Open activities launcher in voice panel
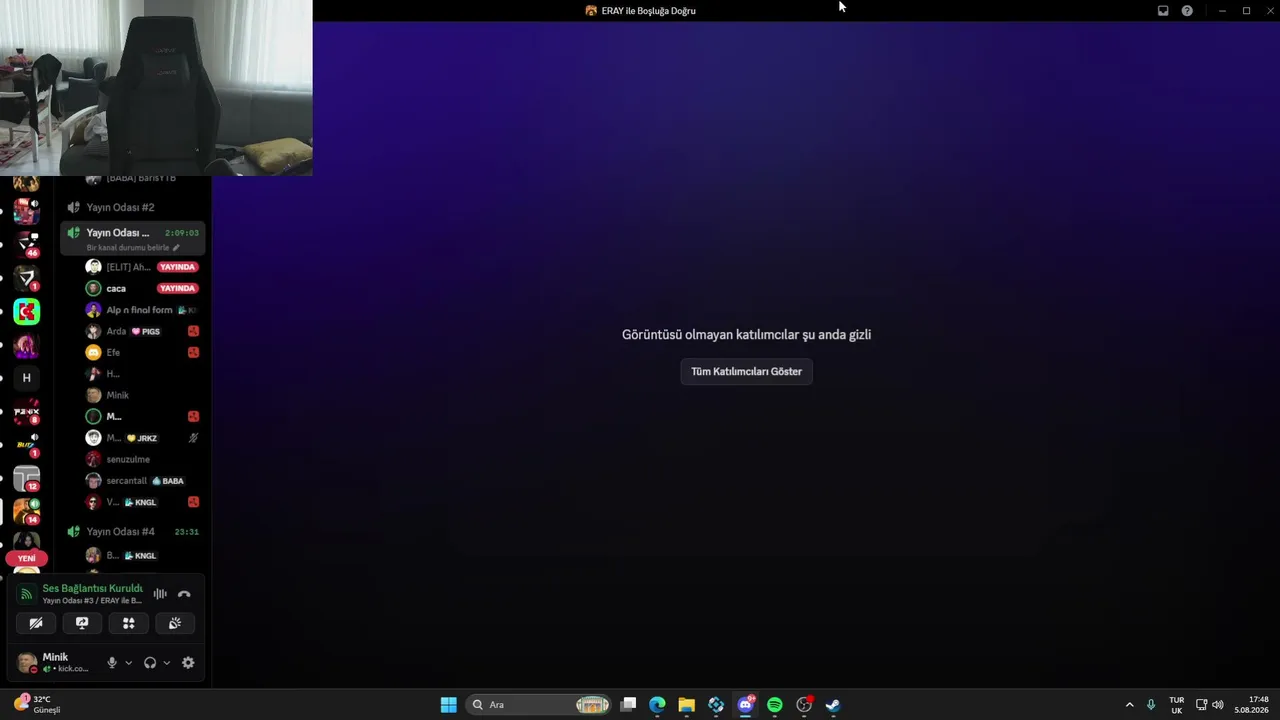Image resolution: width=1280 pixels, height=720 pixels. coord(128,623)
